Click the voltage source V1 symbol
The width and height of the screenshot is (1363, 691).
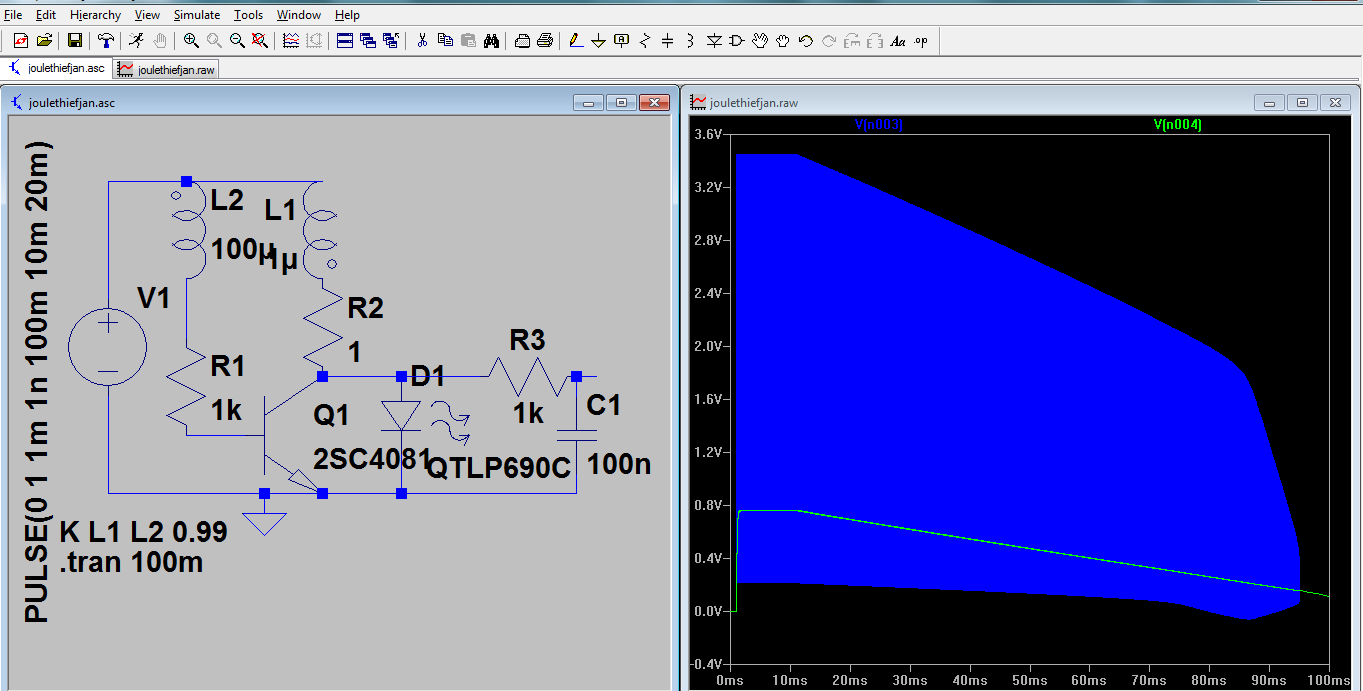tap(108, 349)
